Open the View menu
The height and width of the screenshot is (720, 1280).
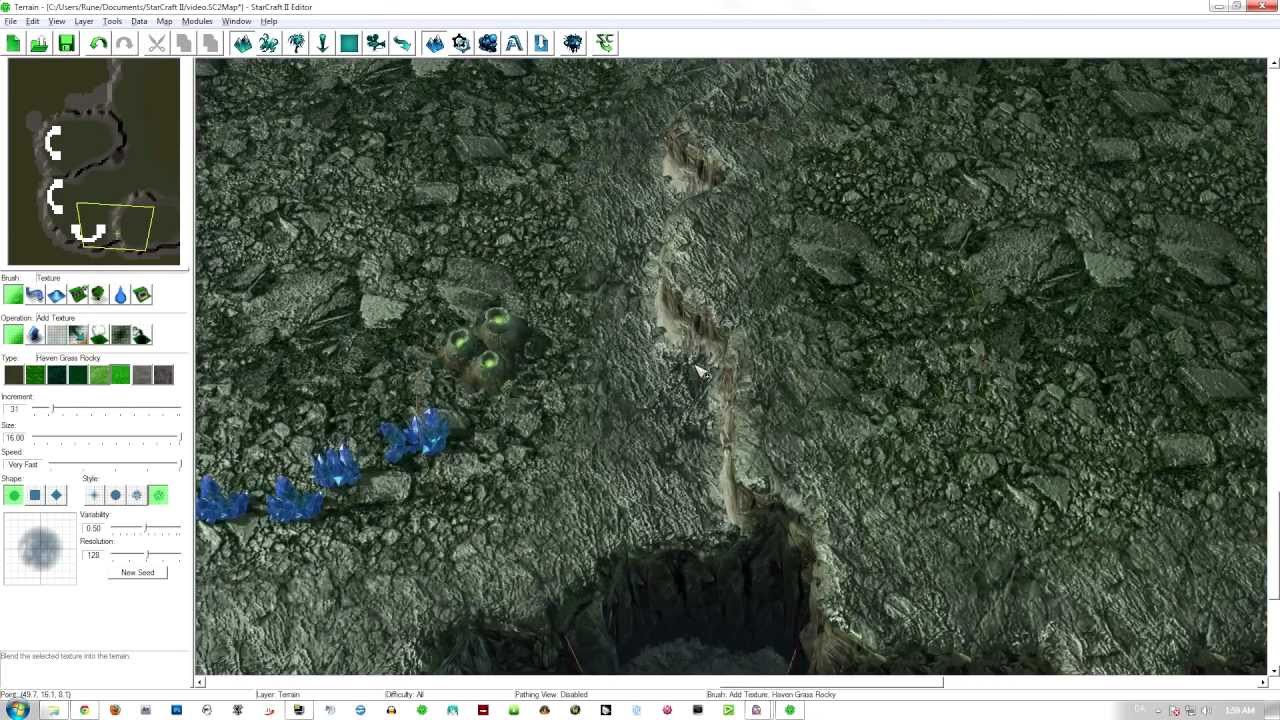(x=57, y=21)
